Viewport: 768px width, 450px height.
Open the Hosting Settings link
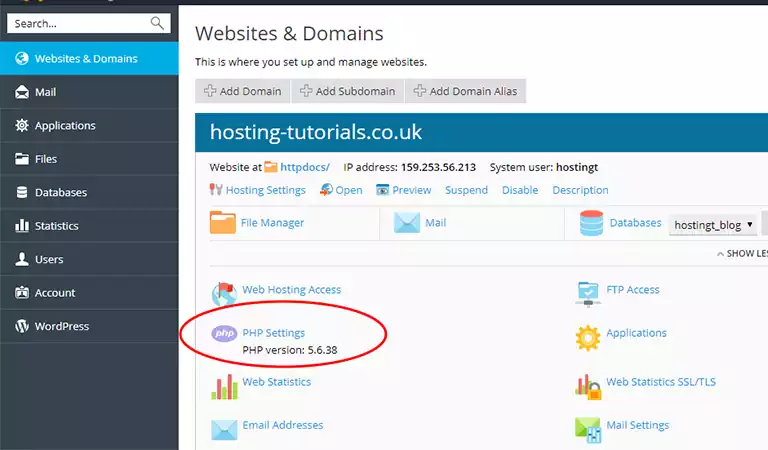coord(265,190)
